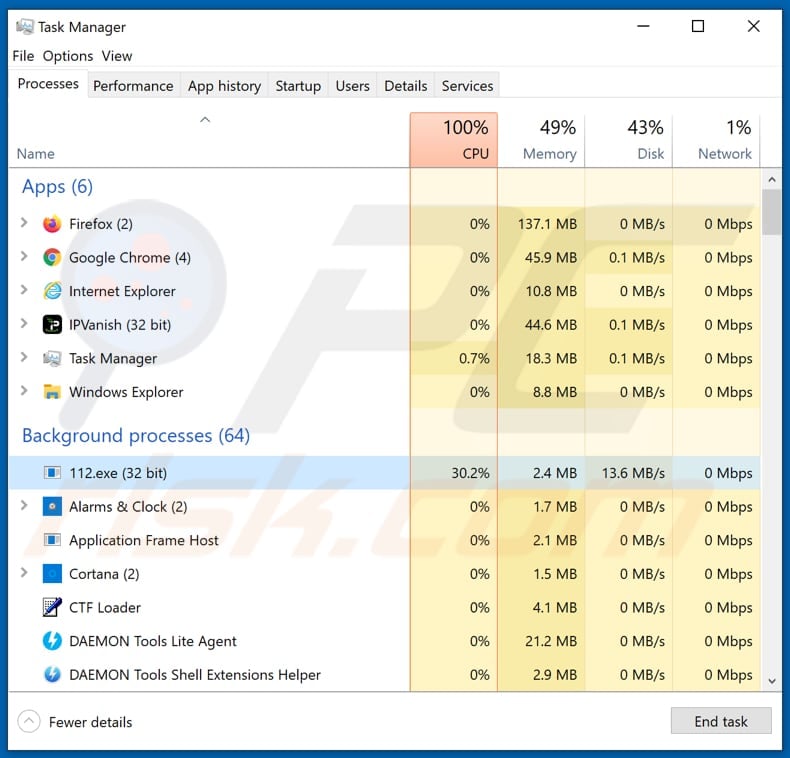Click the Firefox app icon
The image size is (790, 758).
(x=52, y=224)
